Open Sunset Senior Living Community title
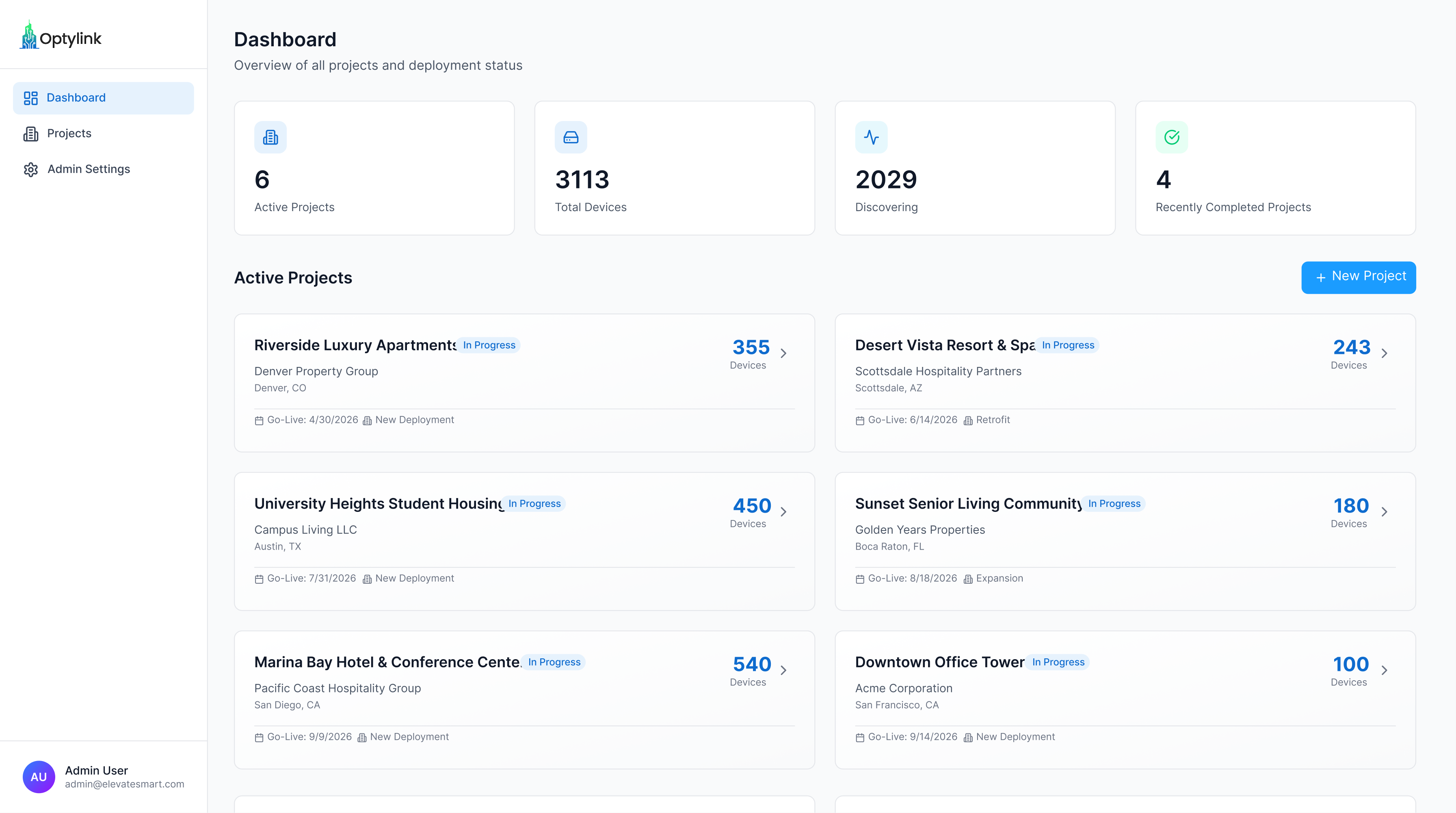Image resolution: width=1456 pixels, height=813 pixels. click(x=968, y=503)
